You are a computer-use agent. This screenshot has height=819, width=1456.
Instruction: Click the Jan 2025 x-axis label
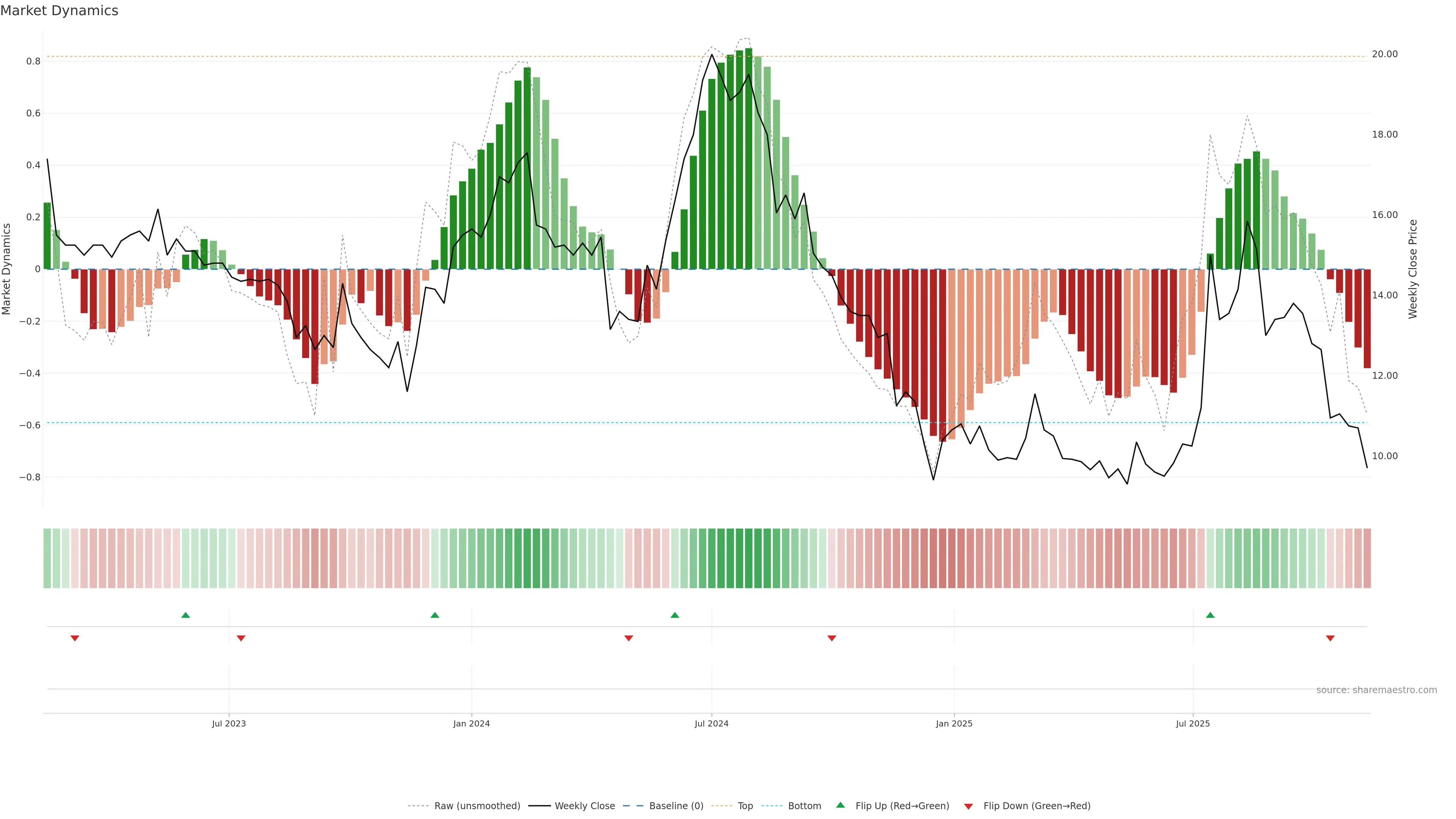954,723
